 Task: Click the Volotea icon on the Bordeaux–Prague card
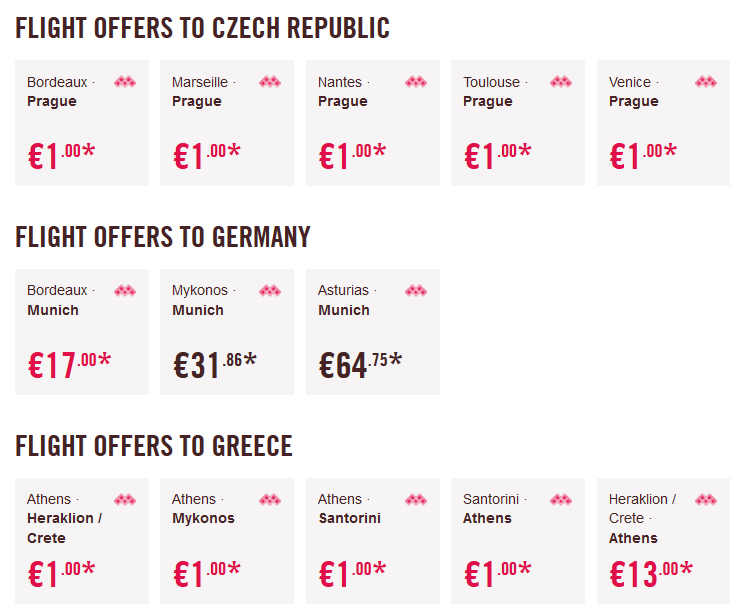pos(125,82)
